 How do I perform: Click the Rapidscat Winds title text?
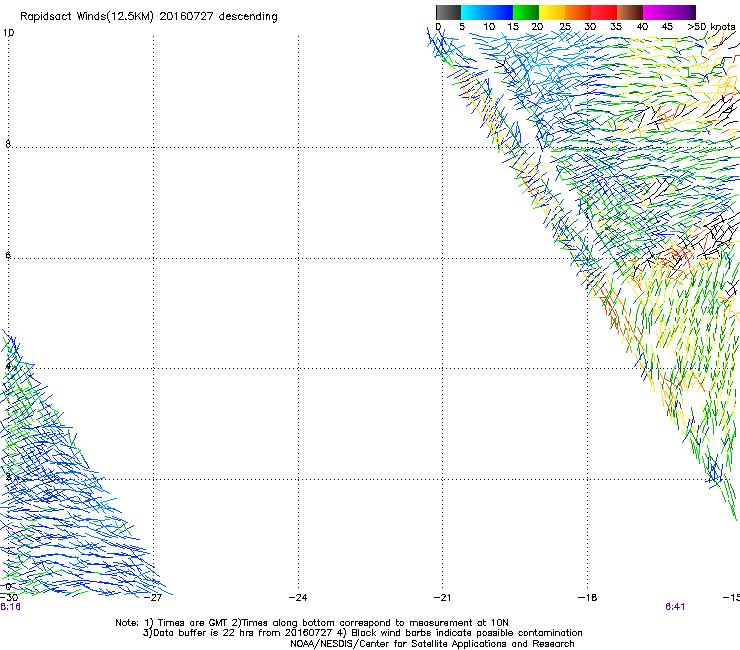[149, 17]
